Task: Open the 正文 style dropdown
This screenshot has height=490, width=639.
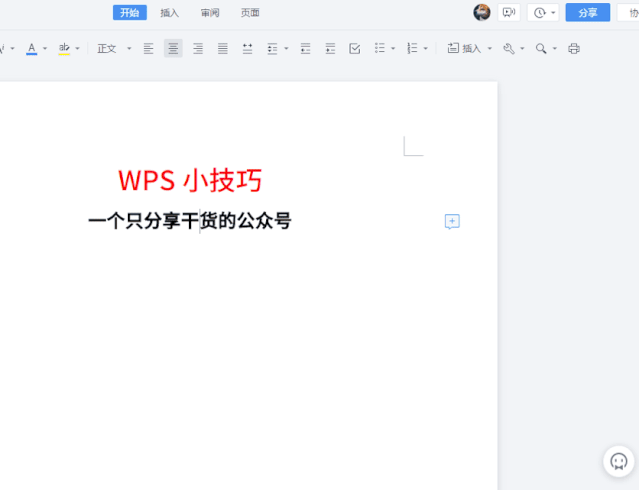Action: [114, 49]
